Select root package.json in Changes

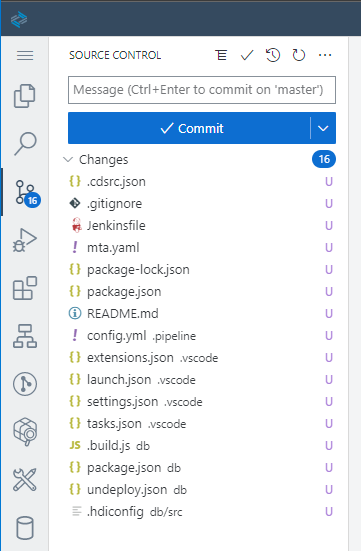[x=199, y=292]
